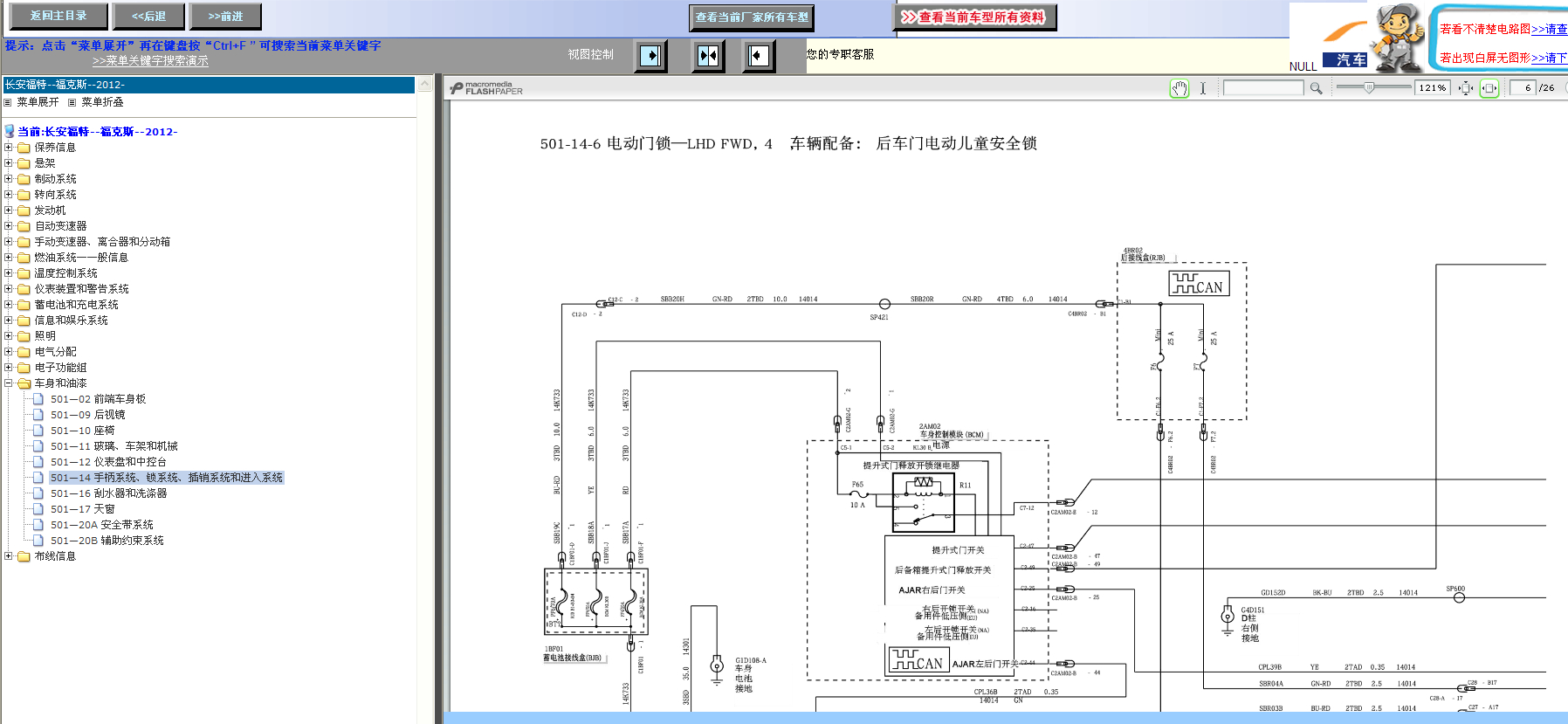The image size is (1568, 724).
Task: Click the fit-to-width zoom icon
Action: pos(1489,88)
